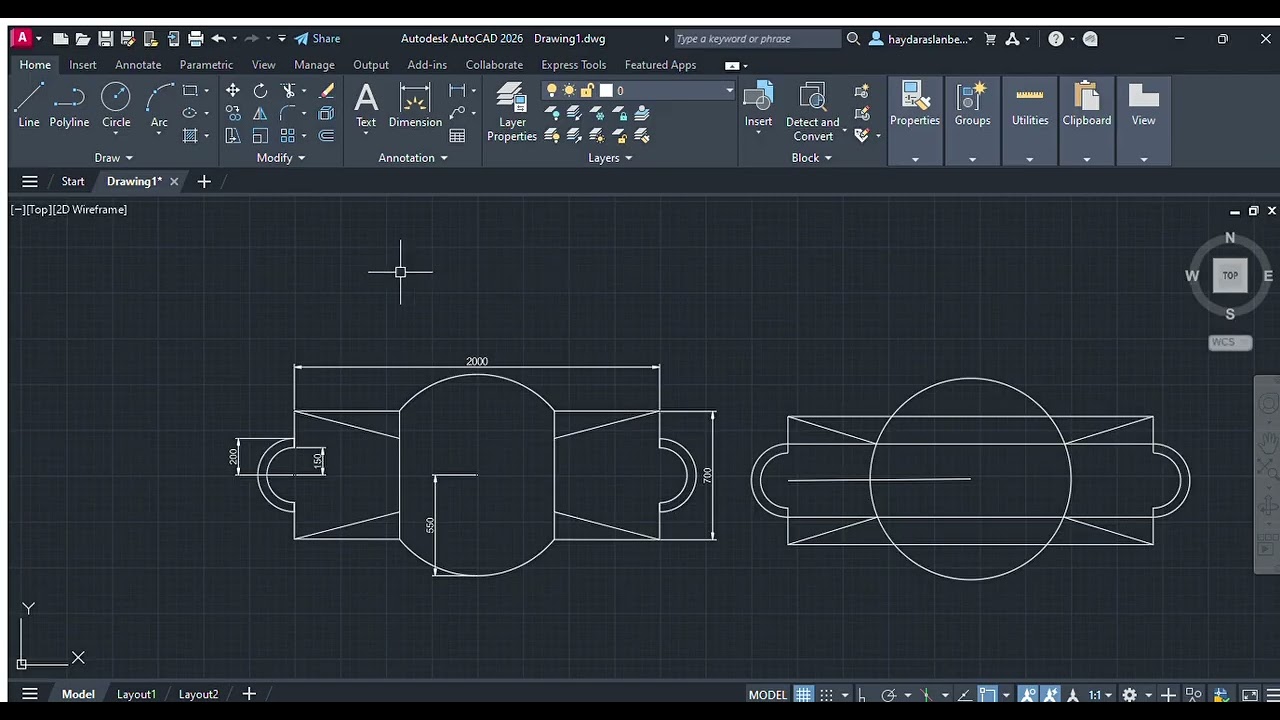Switch to the Annotate ribbon tab
Image resolution: width=1280 pixels, height=720 pixels.
pyautogui.click(x=138, y=65)
